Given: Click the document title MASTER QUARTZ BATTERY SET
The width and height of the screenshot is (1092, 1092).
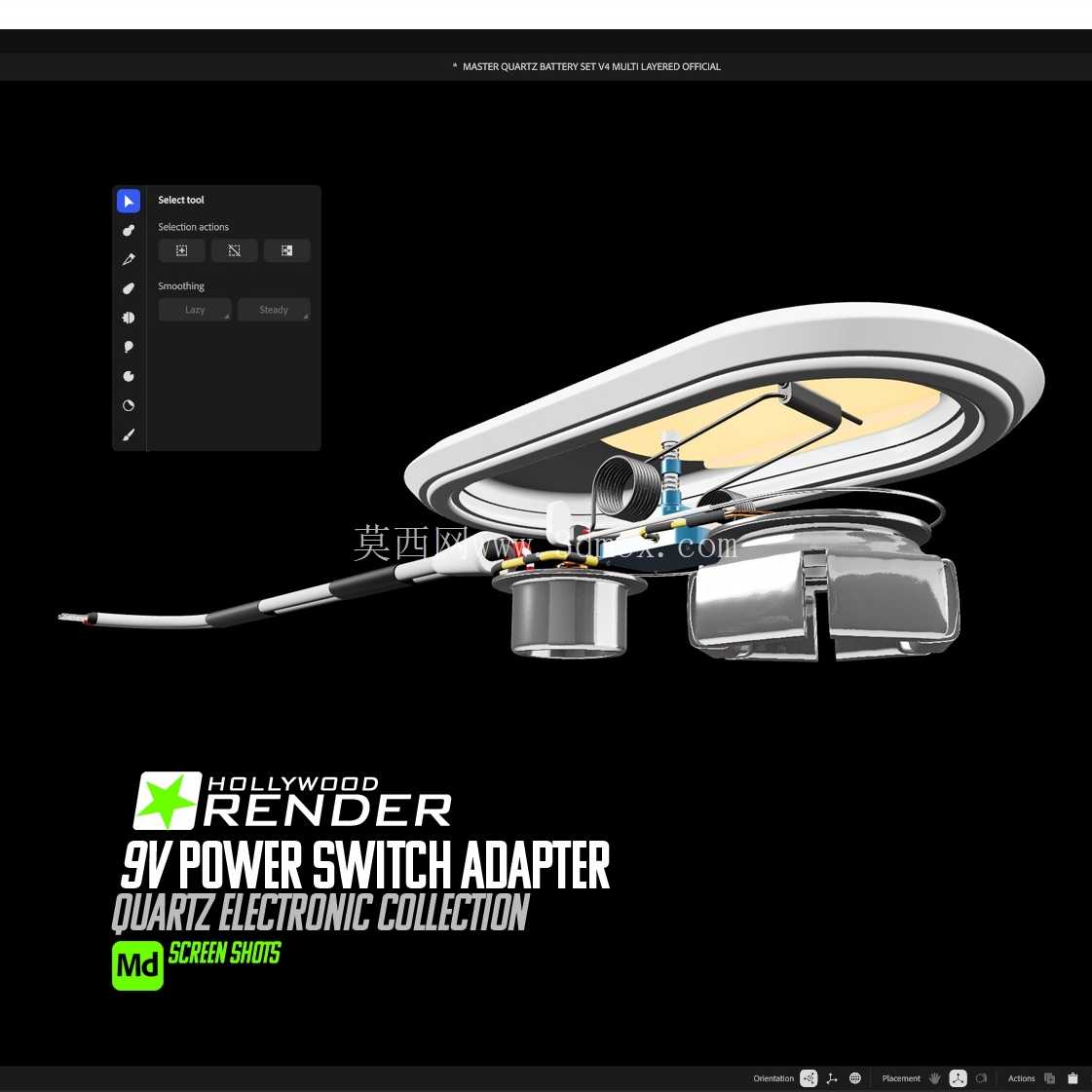Looking at the screenshot, I should pyautogui.click(x=591, y=67).
